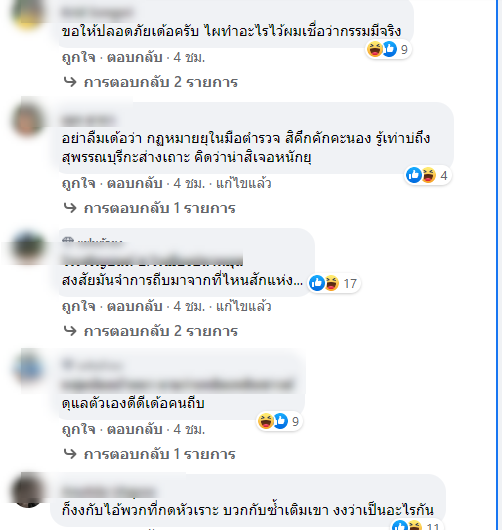
Task: Like the ขอให้ปลอดภัยเด้อครับ comment via ถูกใจ
Action: pos(78,57)
